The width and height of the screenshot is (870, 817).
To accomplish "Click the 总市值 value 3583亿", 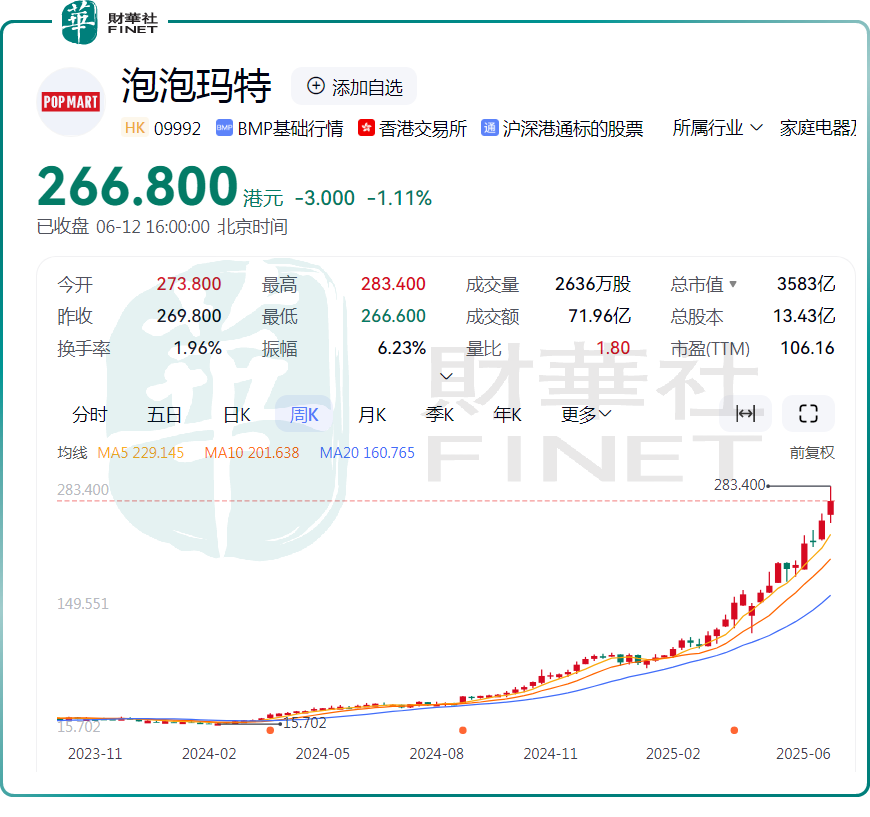I will 806,284.
